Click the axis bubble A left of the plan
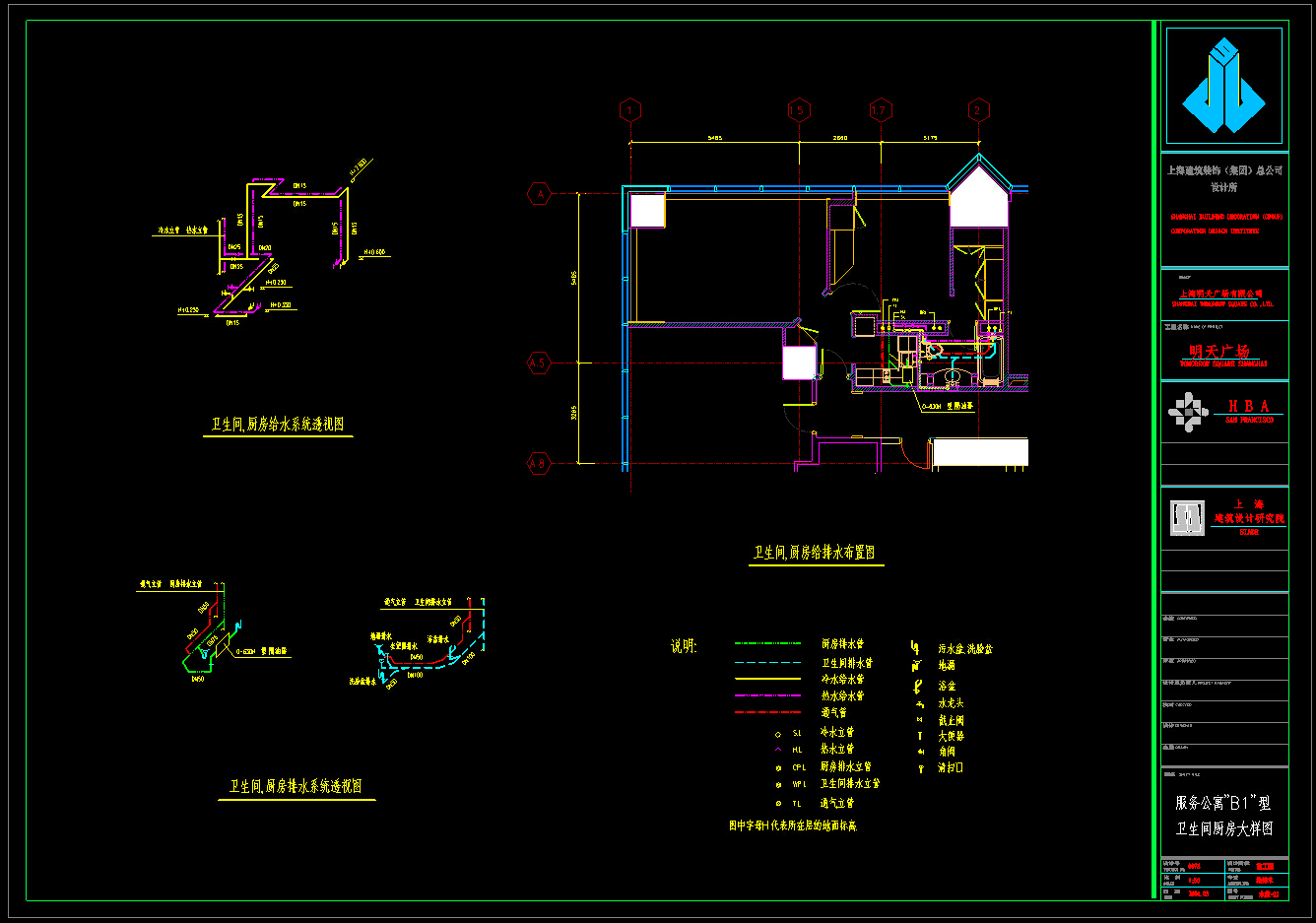The height and width of the screenshot is (923, 1316). (x=540, y=194)
